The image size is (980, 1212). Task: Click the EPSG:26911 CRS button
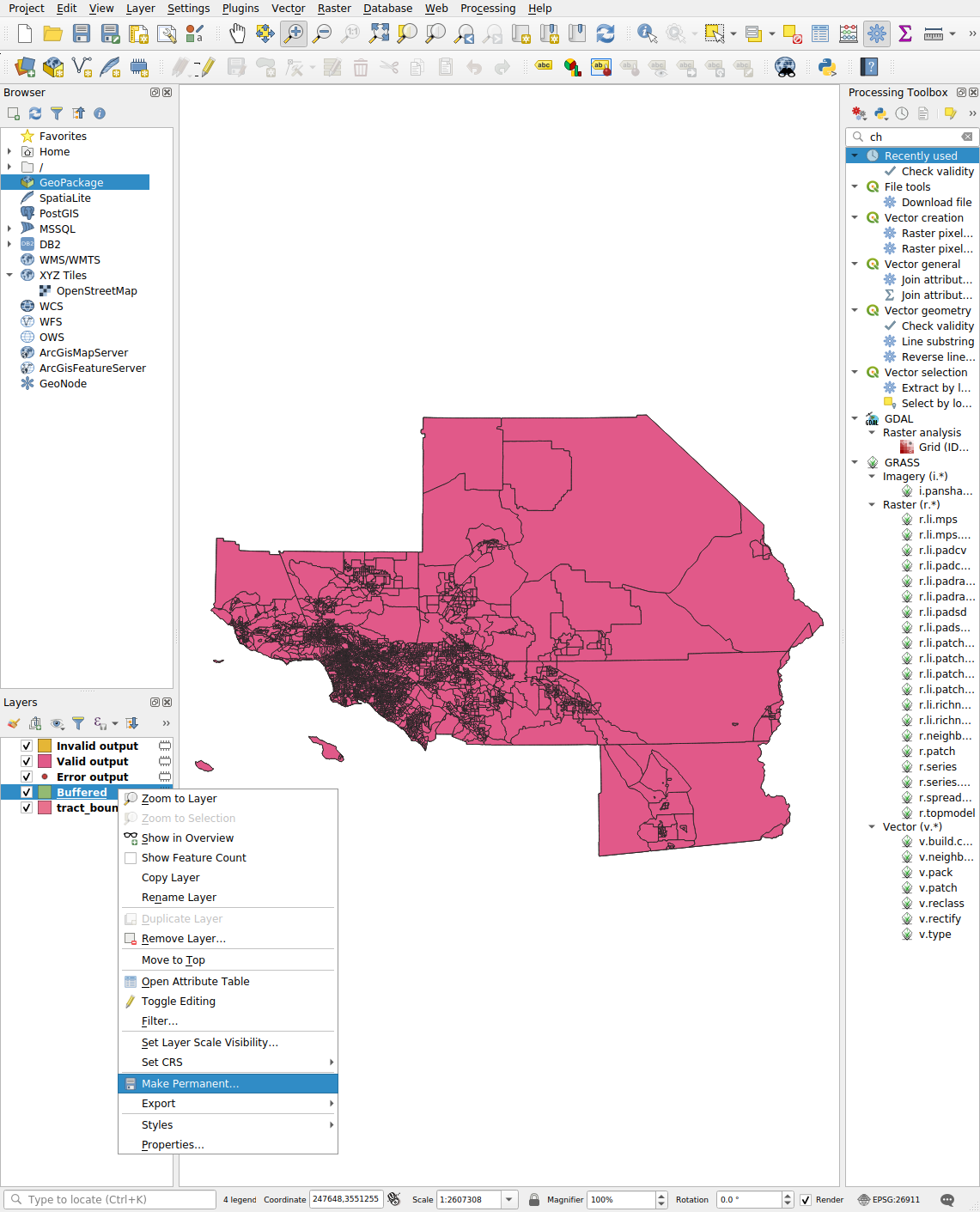click(888, 1200)
